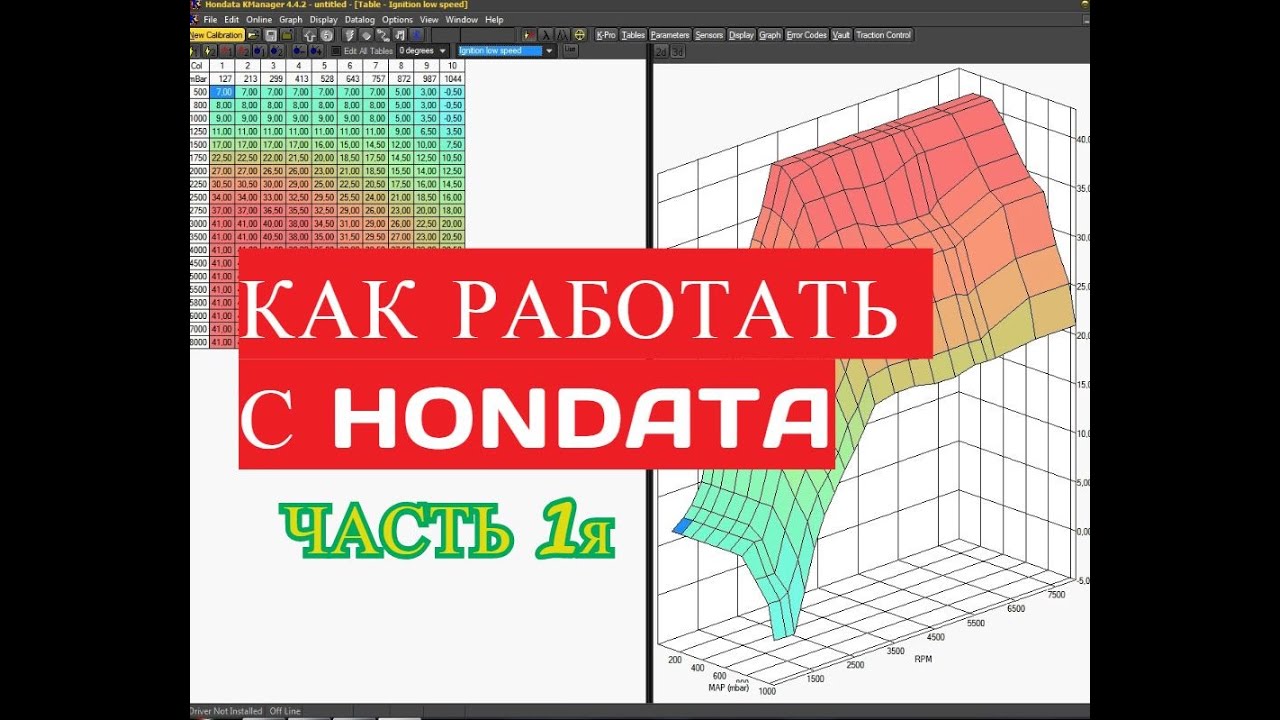Image resolution: width=1280 pixels, height=720 pixels.
Task: Switch graph to 2d view
Action: click(661, 51)
